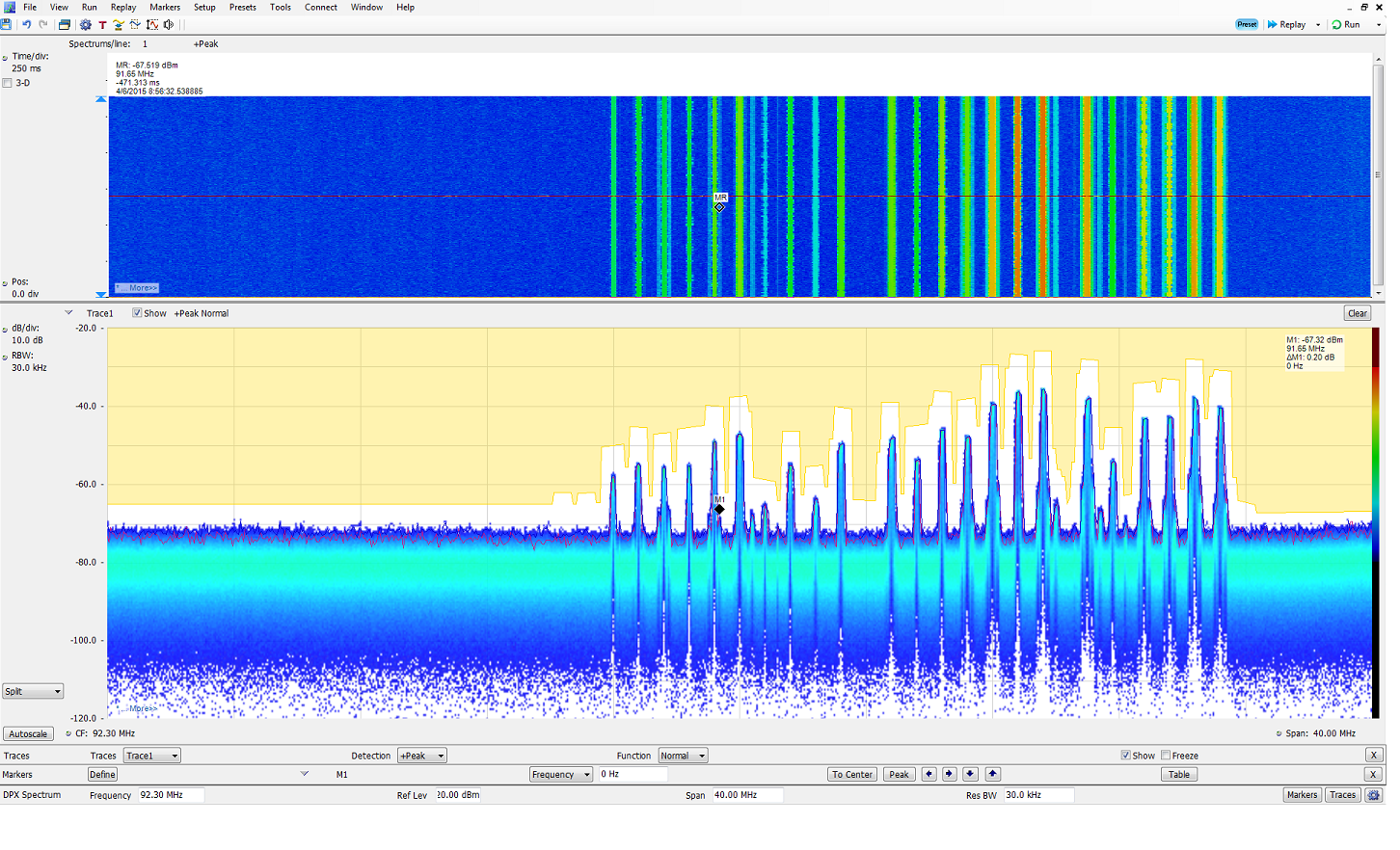Screen dimensions: 1400x850
Task: Click the speaker audio icon in toolbar
Action: point(169,24)
